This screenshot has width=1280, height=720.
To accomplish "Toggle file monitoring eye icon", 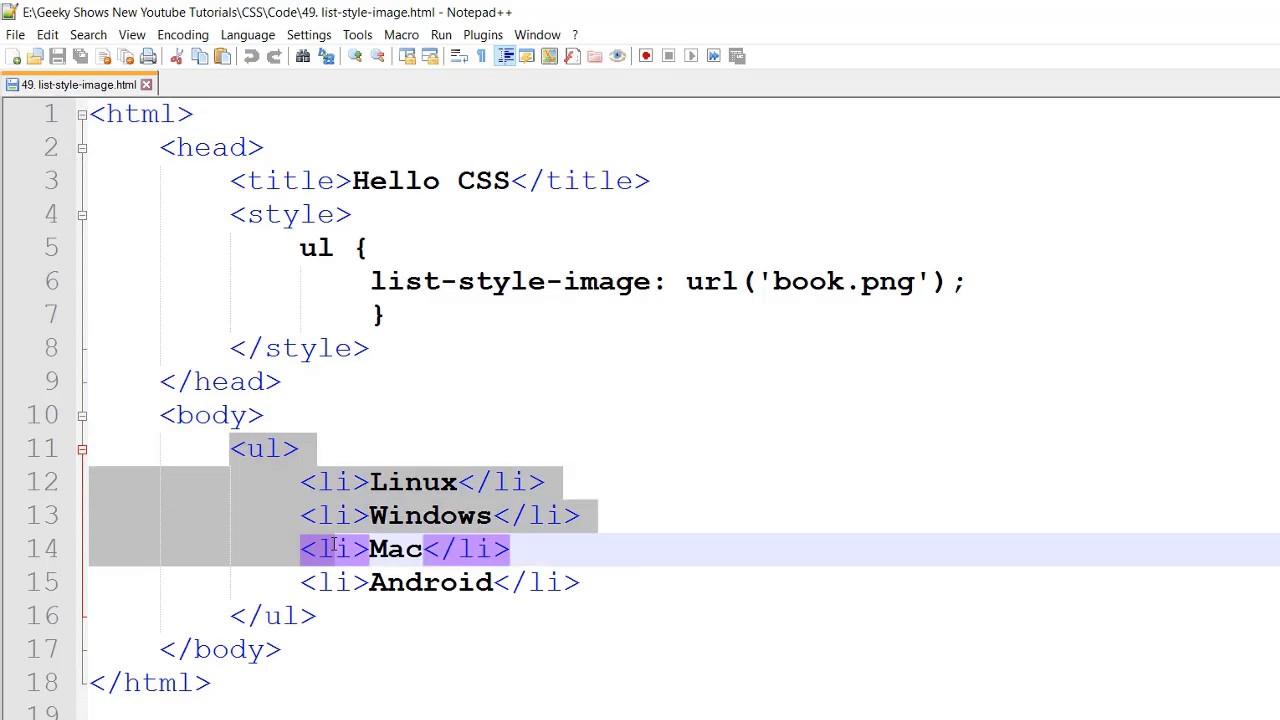I will (618, 56).
